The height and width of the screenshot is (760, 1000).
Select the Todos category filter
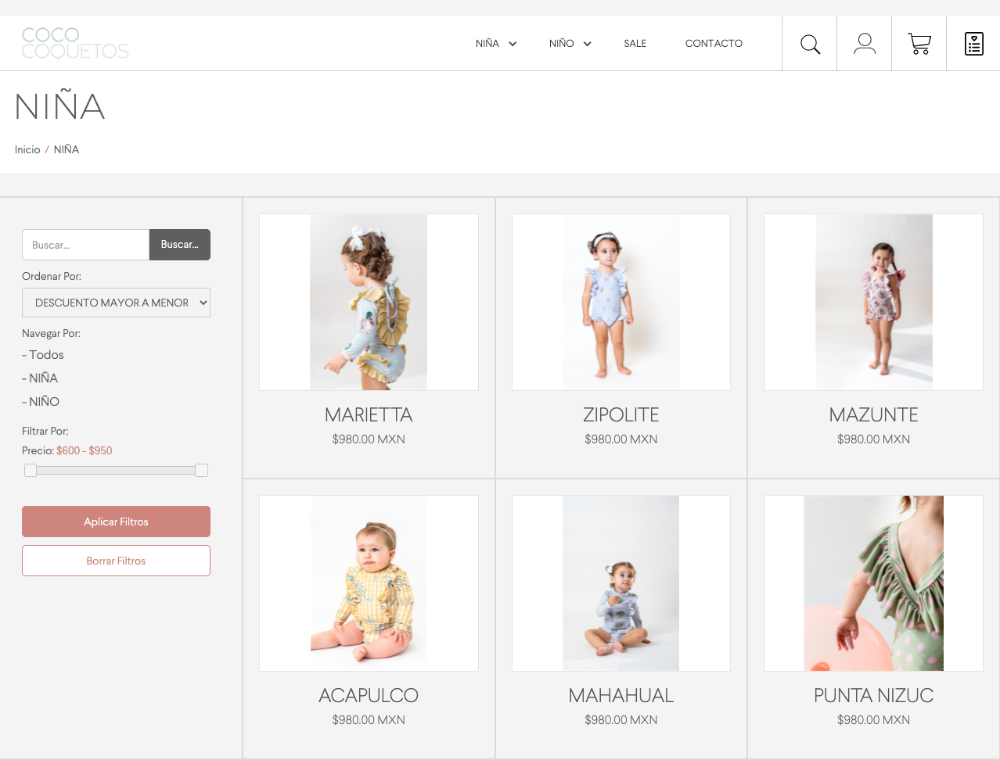point(43,355)
